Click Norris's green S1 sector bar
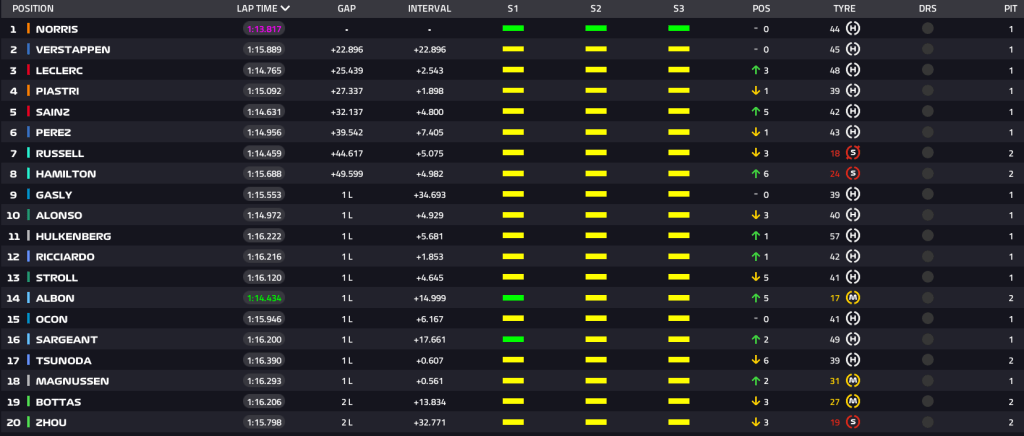This screenshot has height=436, width=1024. click(513, 28)
